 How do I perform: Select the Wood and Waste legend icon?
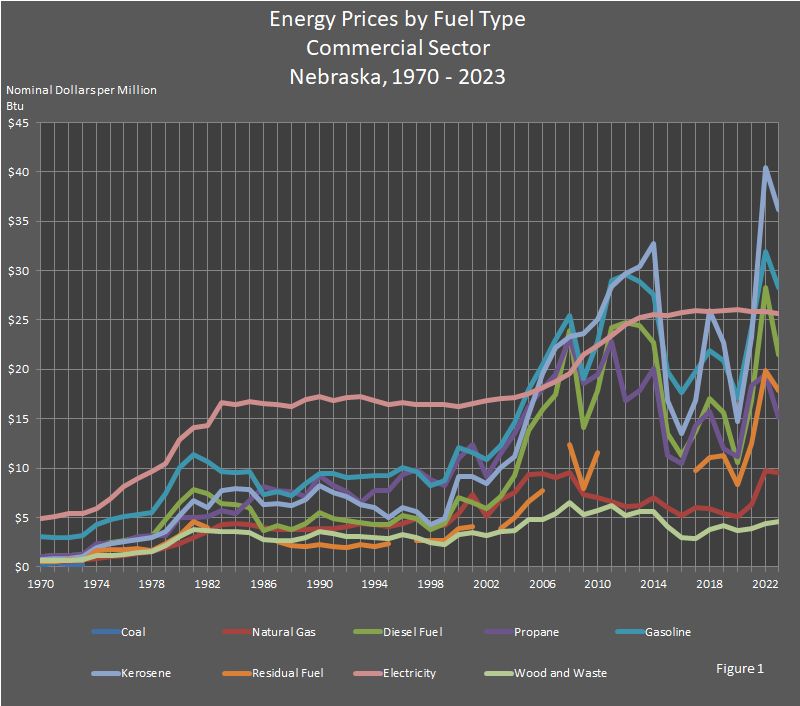click(x=496, y=673)
